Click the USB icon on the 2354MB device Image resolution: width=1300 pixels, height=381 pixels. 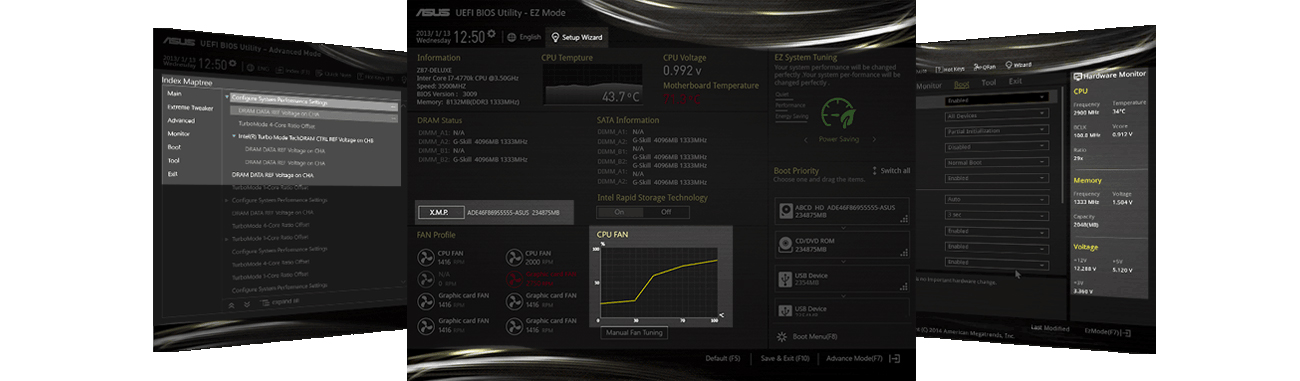click(785, 278)
